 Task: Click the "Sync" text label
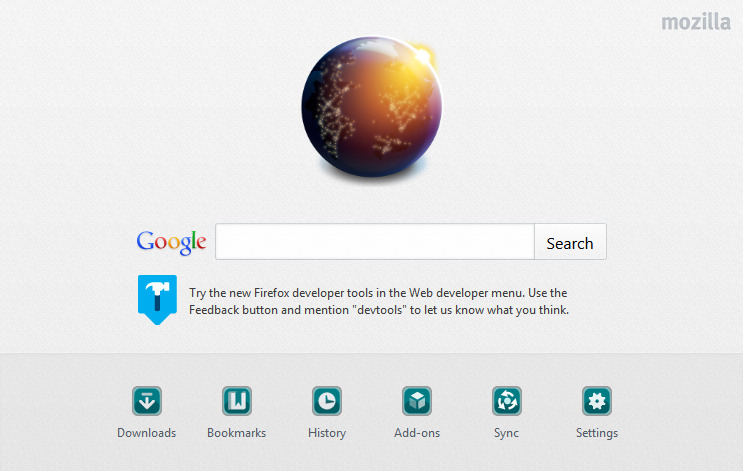click(x=507, y=433)
